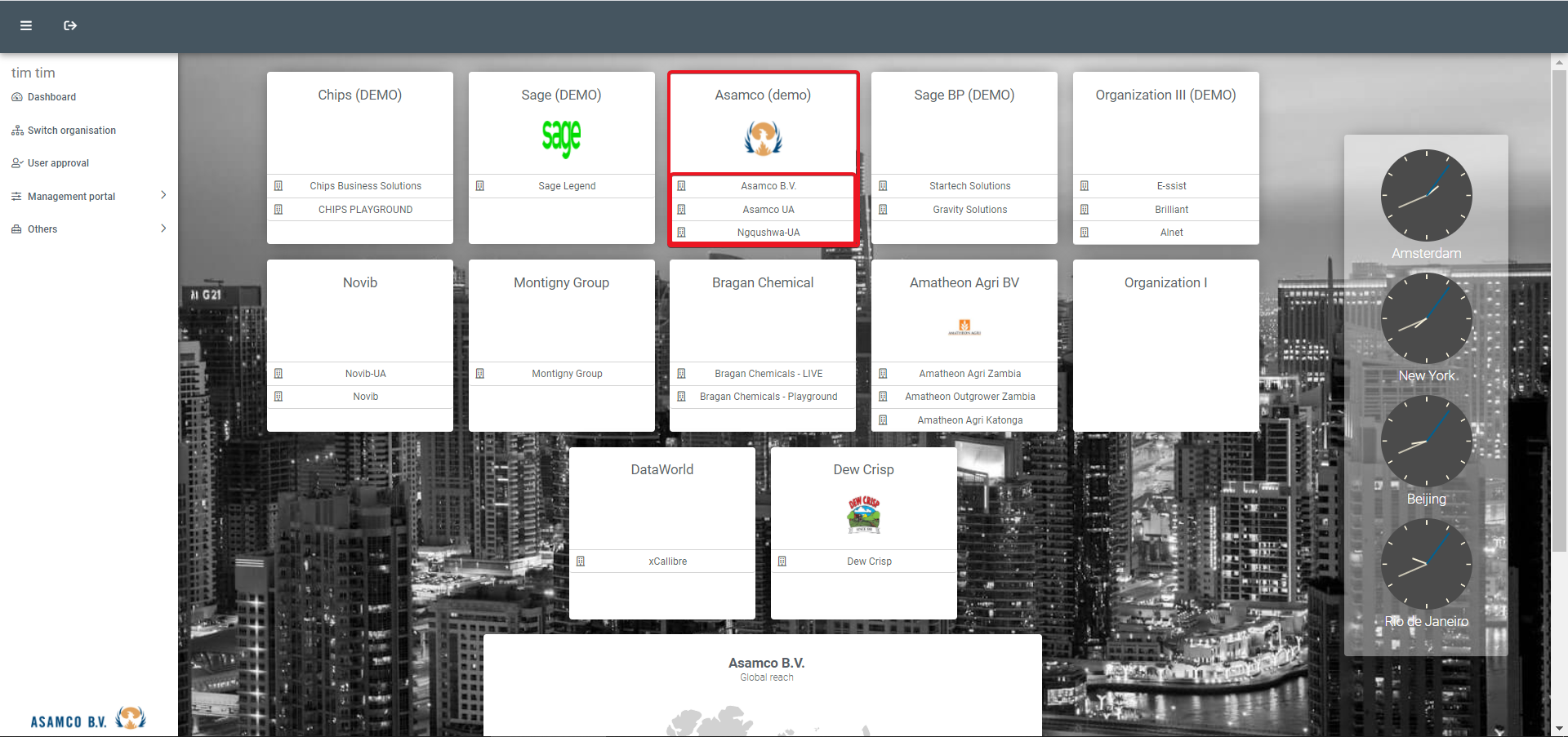
Task: Click the building icon beside Asamco UA
Action: coord(682,210)
